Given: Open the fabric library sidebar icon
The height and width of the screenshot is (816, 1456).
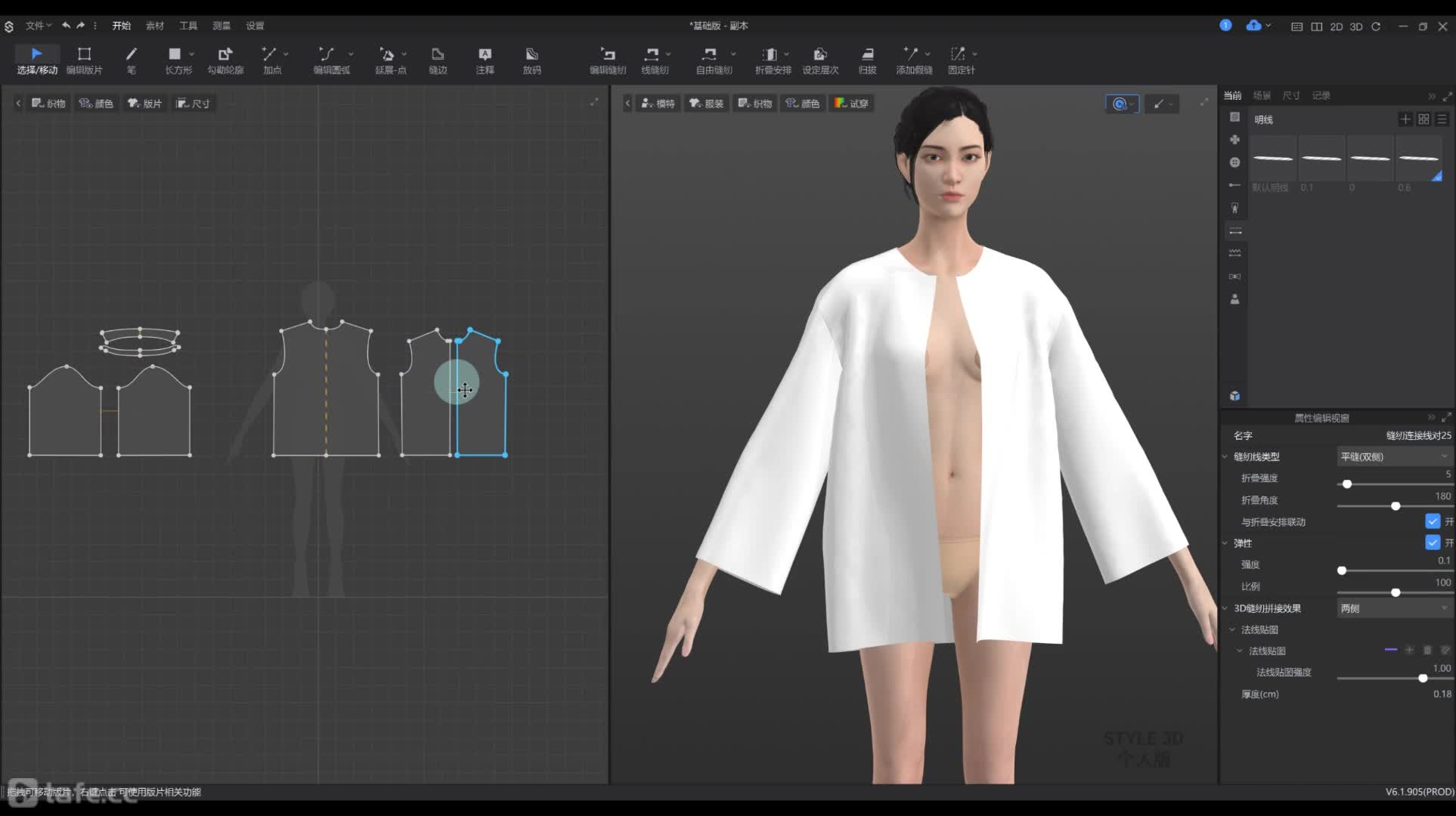Looking at the screenshot, I should click(x=1235, y=117).
